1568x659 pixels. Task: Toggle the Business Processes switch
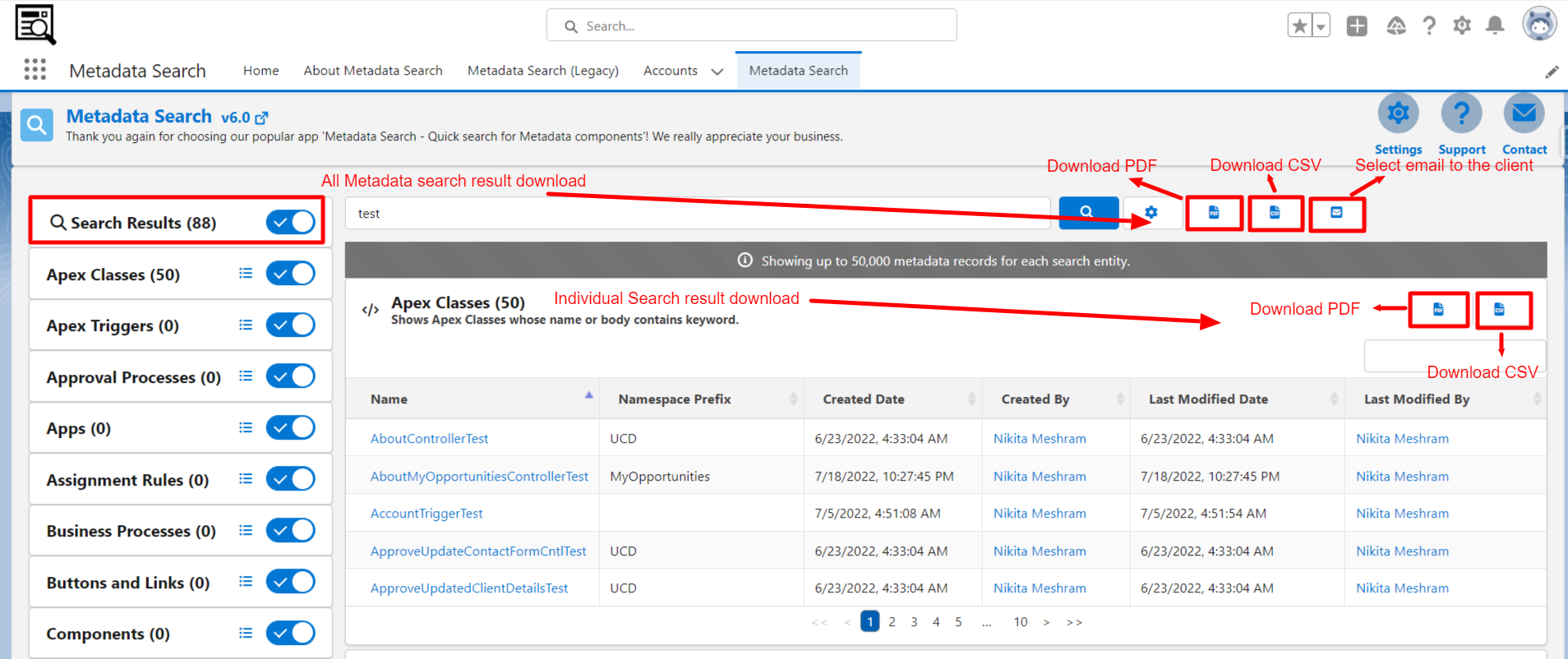tap(291, 531)
